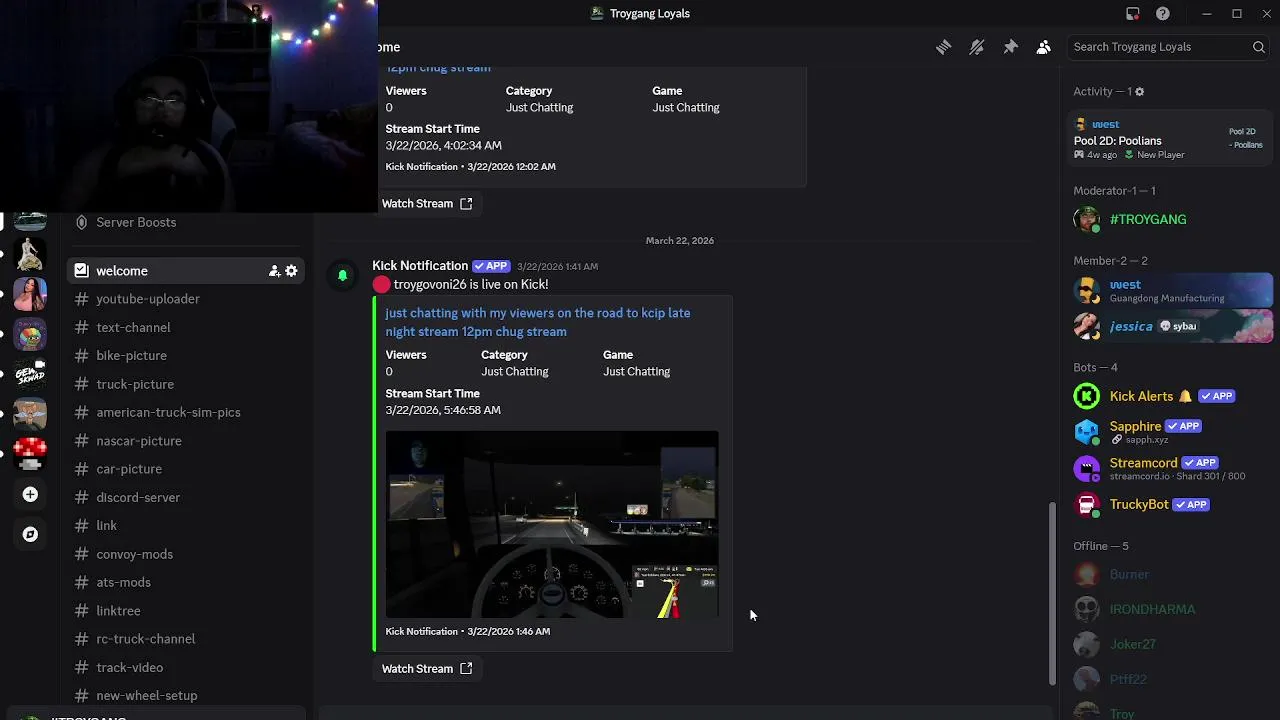Open the stream title link in embed

pyautogui.click(x=537, y=322)
